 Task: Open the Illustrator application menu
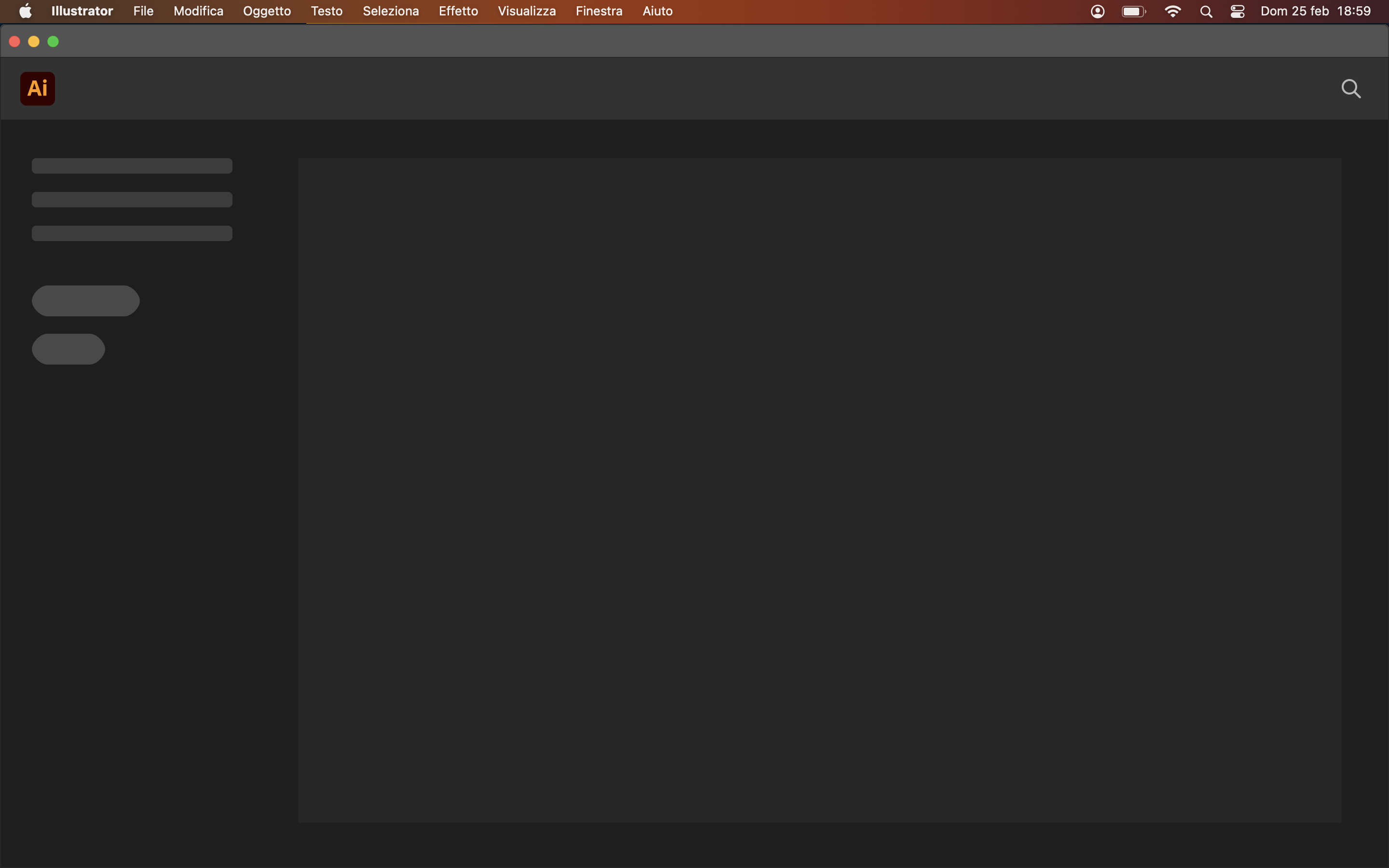coord(82,11)
